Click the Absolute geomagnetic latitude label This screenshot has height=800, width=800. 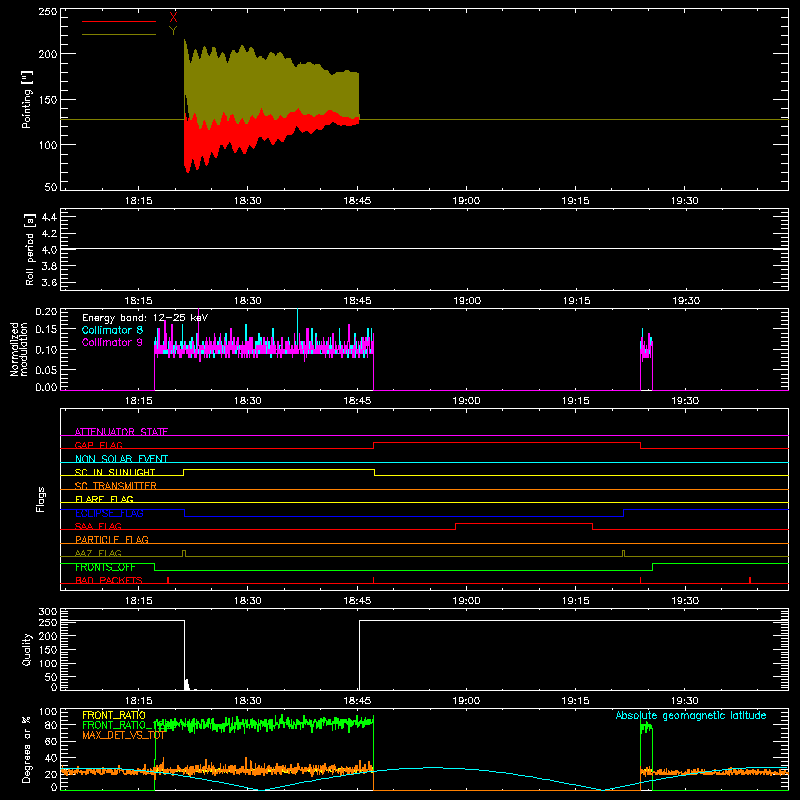(691, 715)
